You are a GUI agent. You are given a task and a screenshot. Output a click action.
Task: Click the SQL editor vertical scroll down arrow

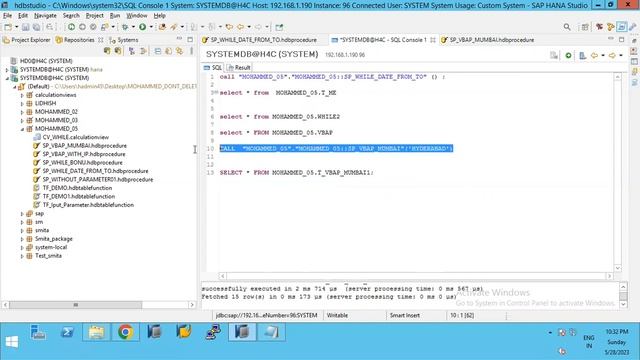pyautogui.click(x=618, y=268)
